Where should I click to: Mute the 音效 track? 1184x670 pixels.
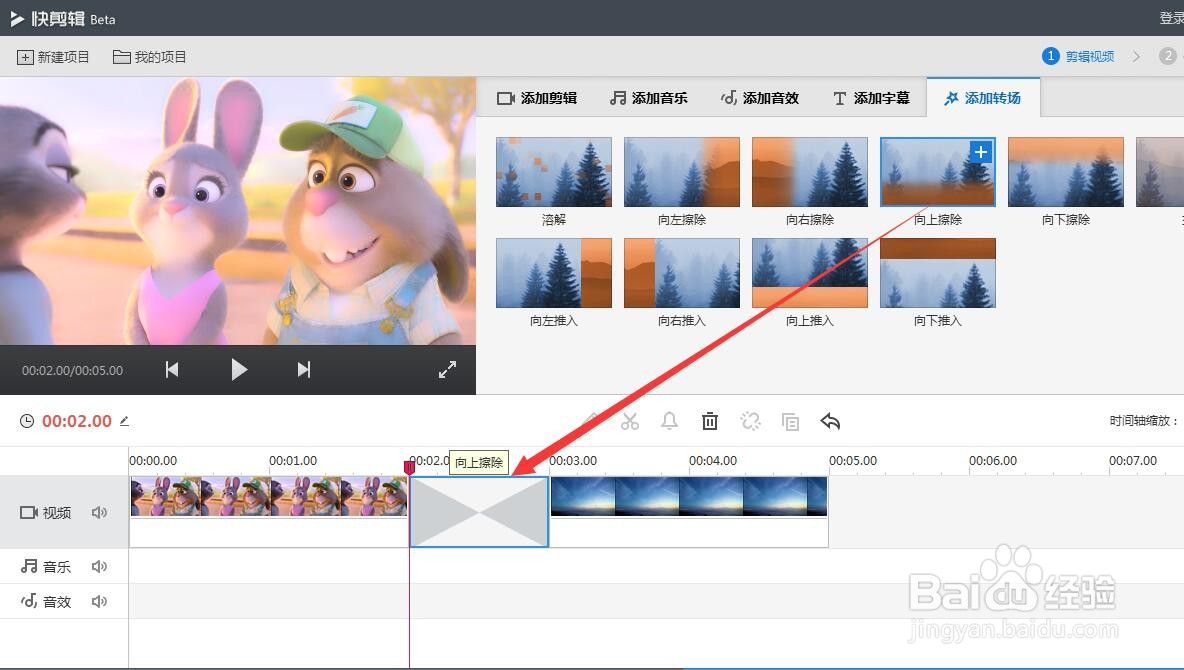coord(99,602)
